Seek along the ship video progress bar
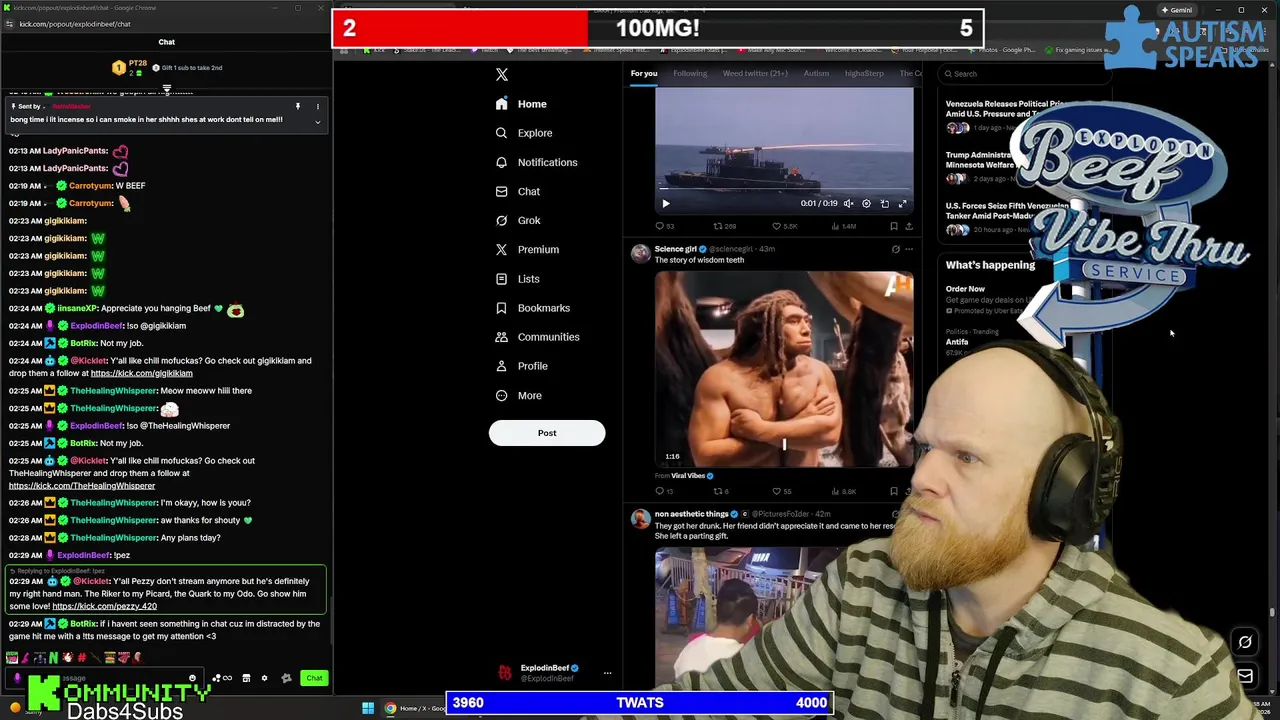Viewport: 1280px width, 720px height. coord(784,190)
